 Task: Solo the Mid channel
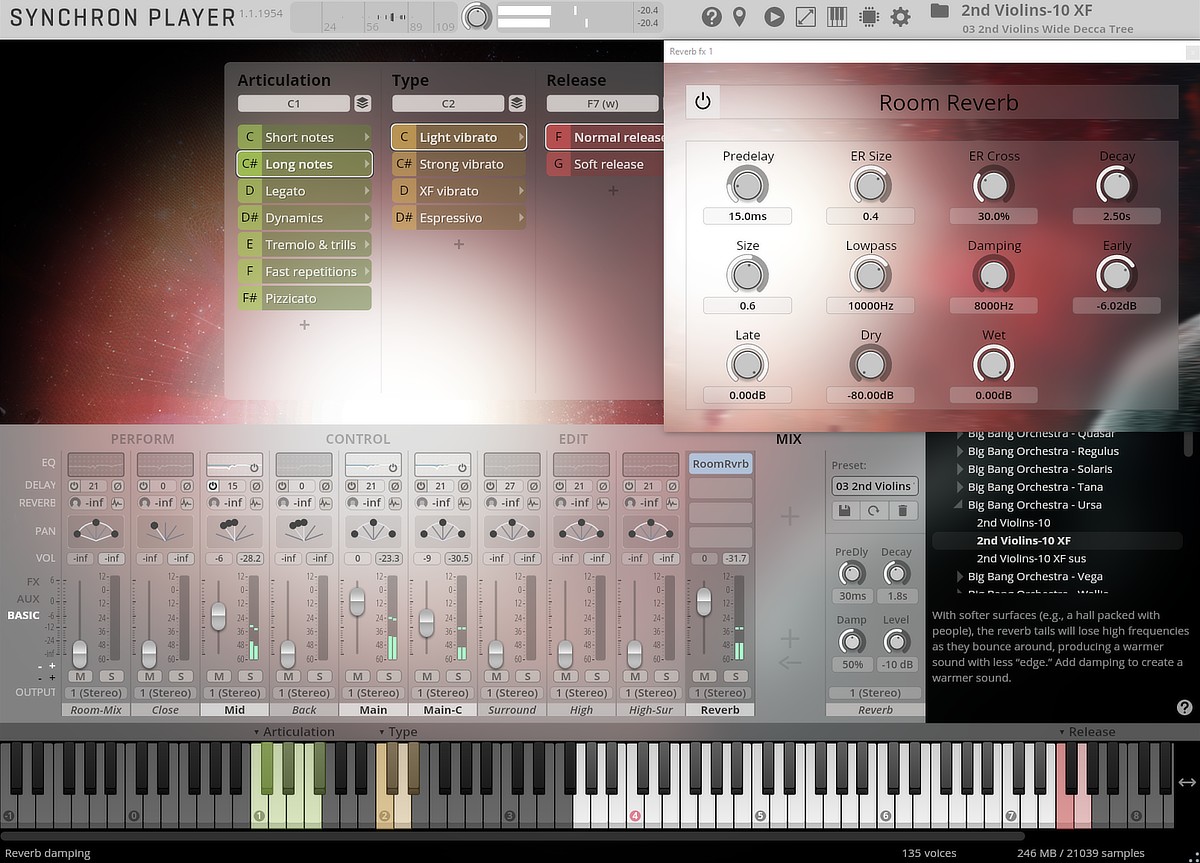pos(250,677)
